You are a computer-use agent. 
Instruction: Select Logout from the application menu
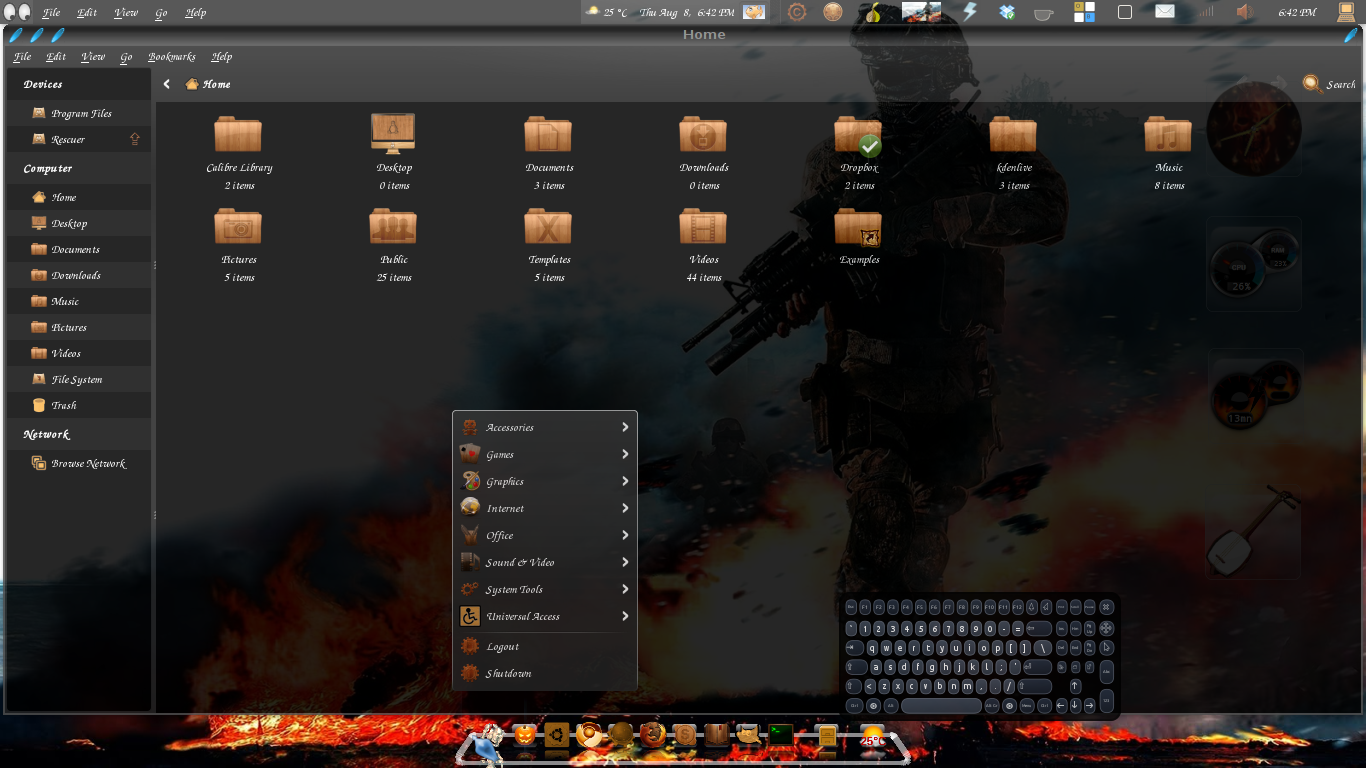pyautogui.click(x=545, y=646)
